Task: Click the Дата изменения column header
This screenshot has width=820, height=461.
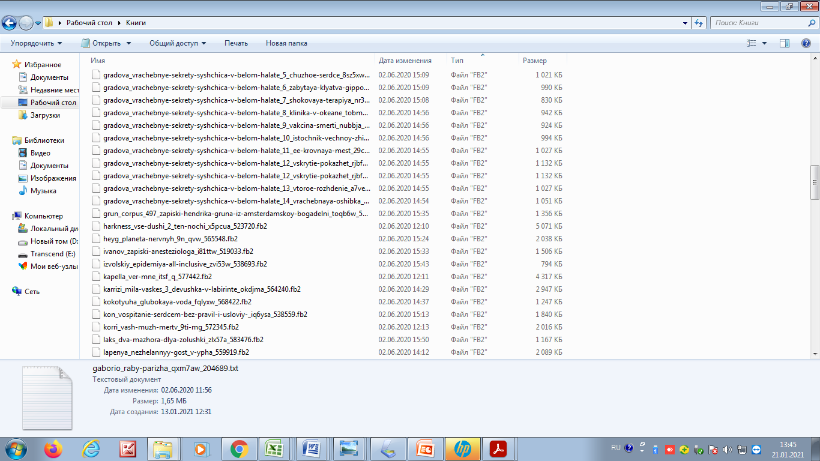Action: 404,61
